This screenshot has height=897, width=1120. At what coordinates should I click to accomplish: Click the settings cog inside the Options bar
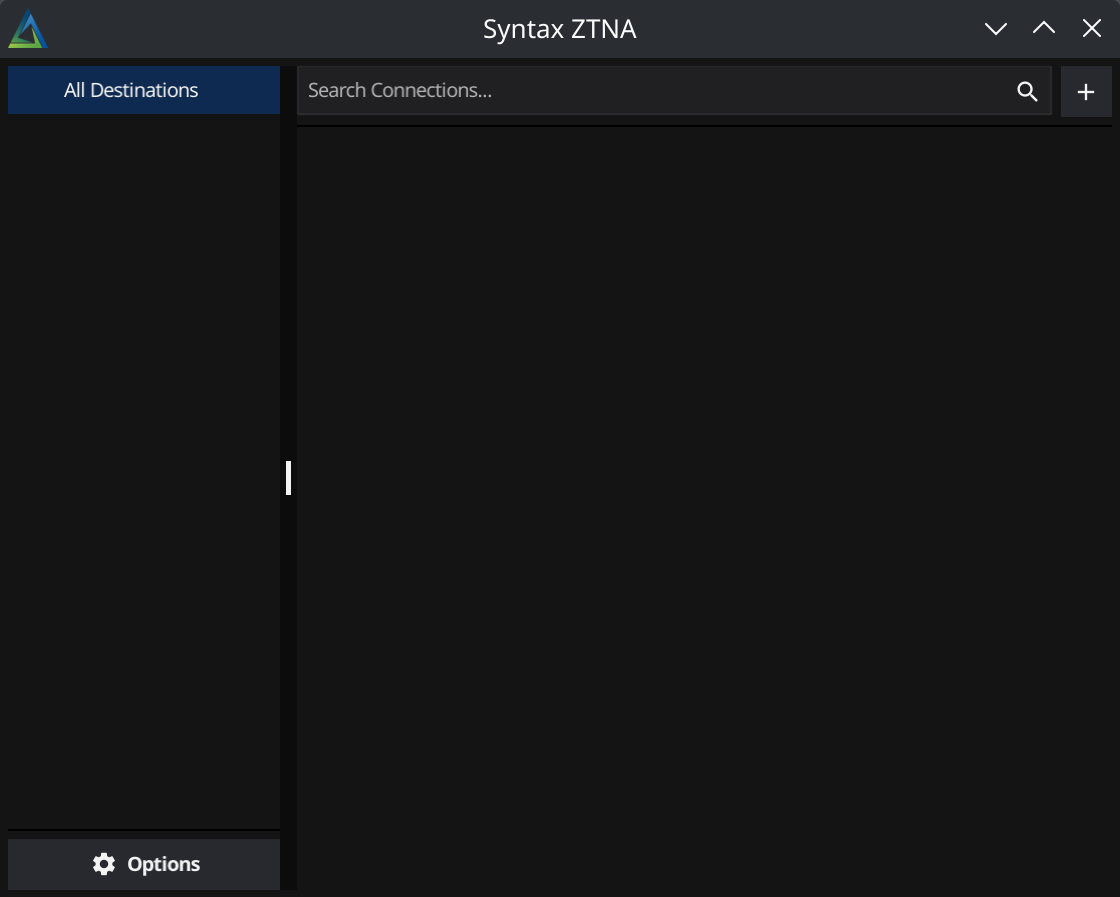[x=104, y=863]
